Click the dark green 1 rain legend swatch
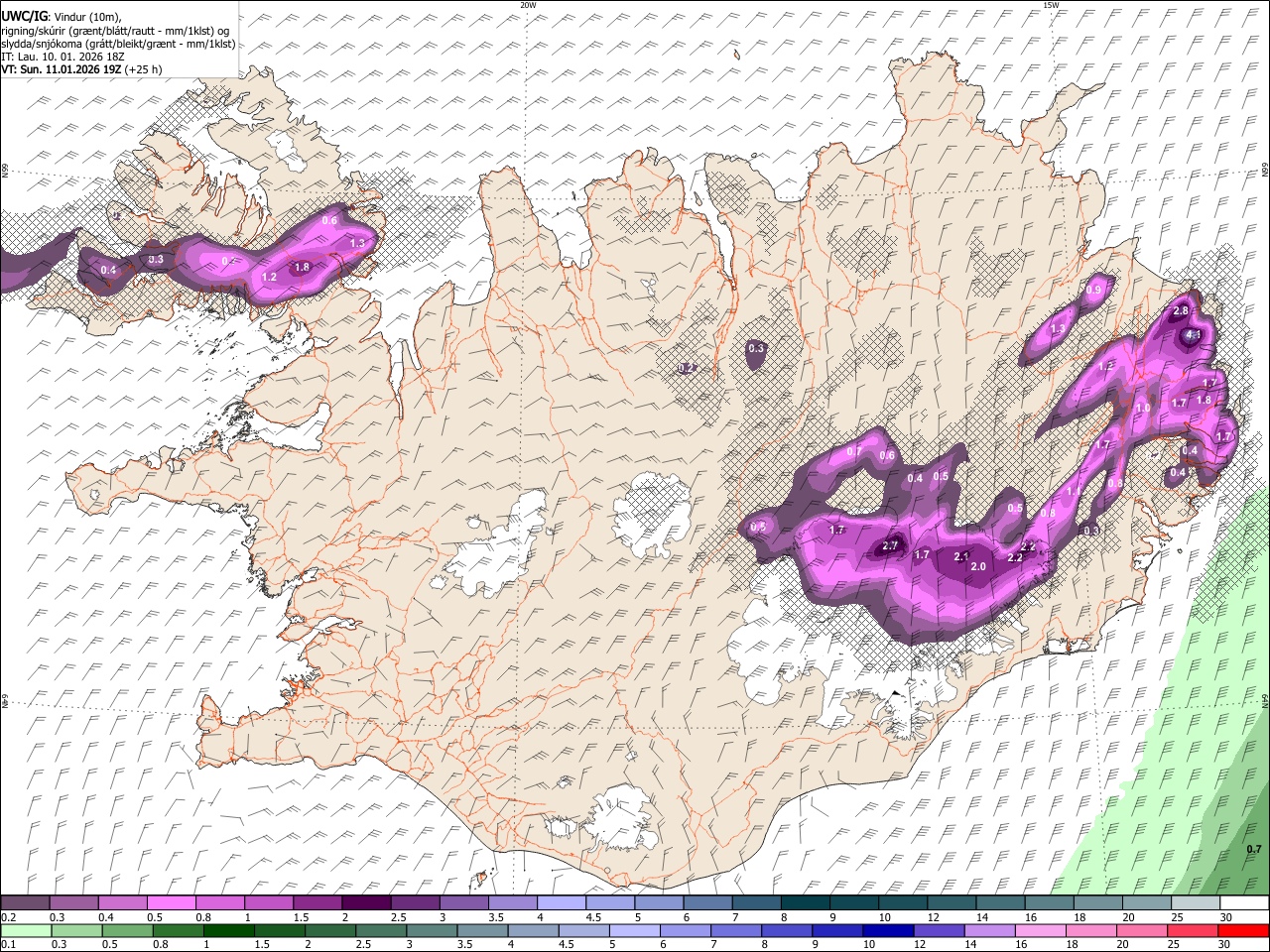The image size is (1270, 952). 228,930
